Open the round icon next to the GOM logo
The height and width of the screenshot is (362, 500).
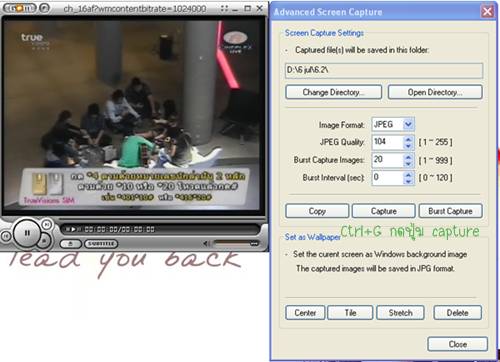[44, 8]
